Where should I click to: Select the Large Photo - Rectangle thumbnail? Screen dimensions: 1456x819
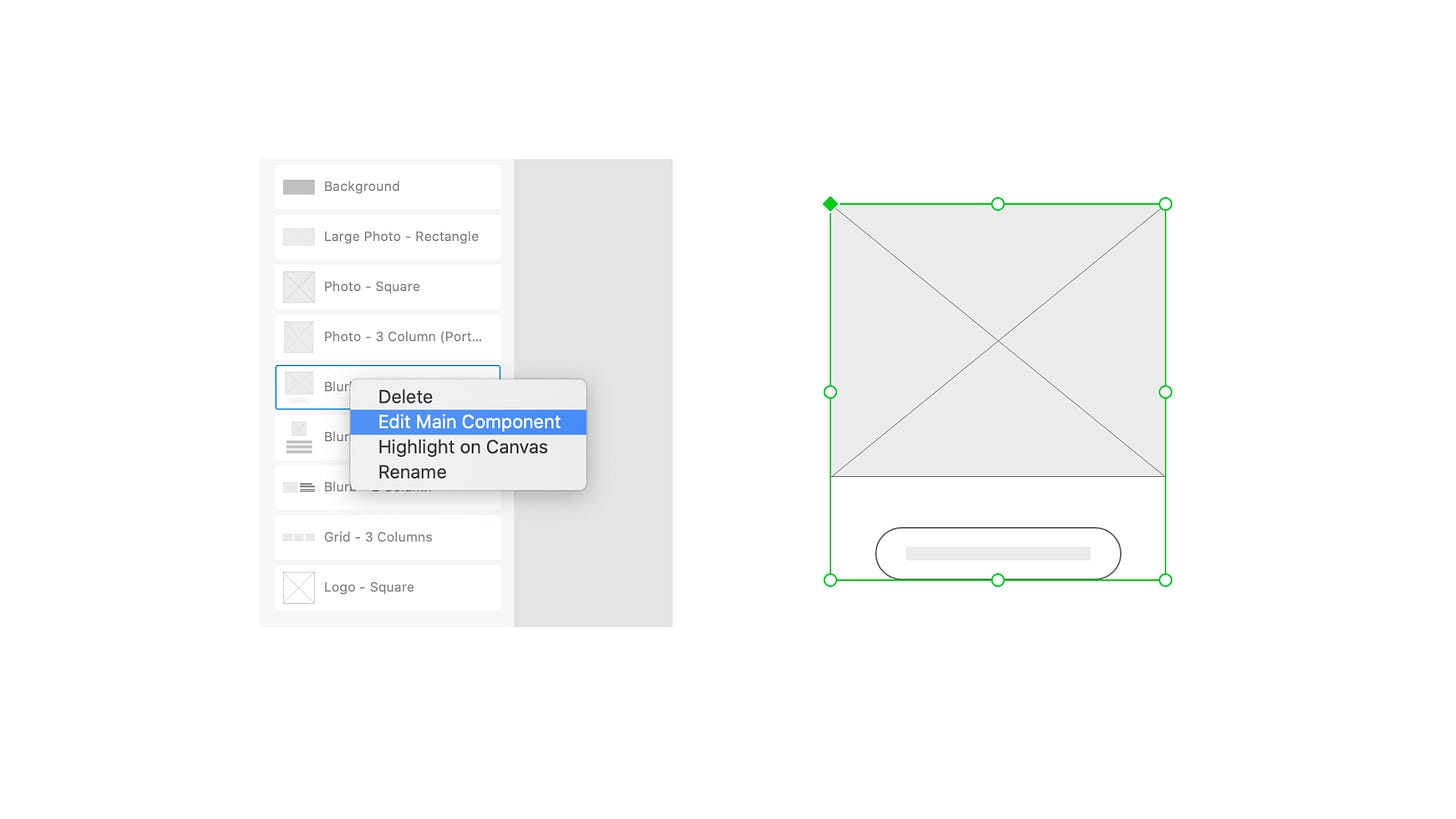(x=298, y=237)
